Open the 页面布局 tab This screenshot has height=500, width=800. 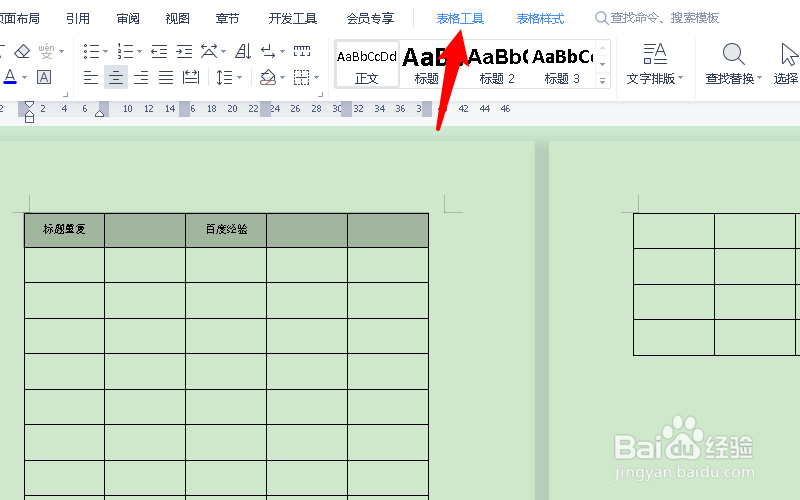[19, 19]
